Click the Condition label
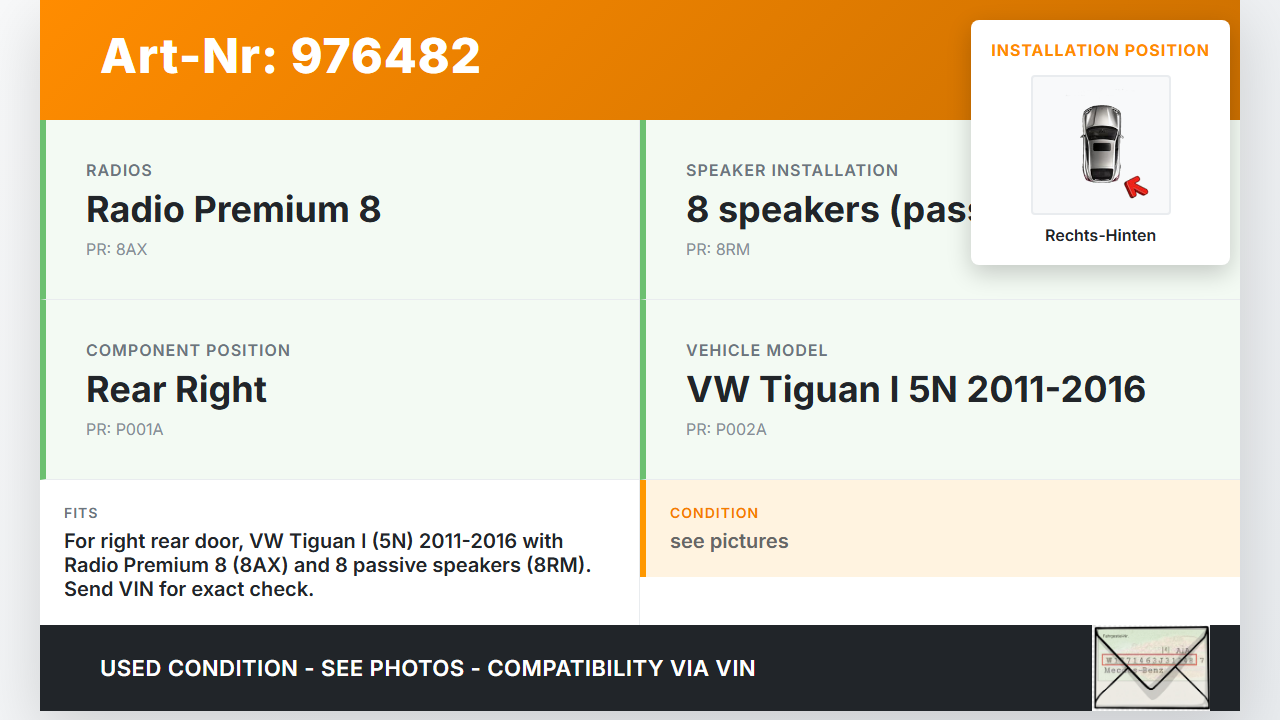This screenshot has height=720, width=1280. (714, 513)
